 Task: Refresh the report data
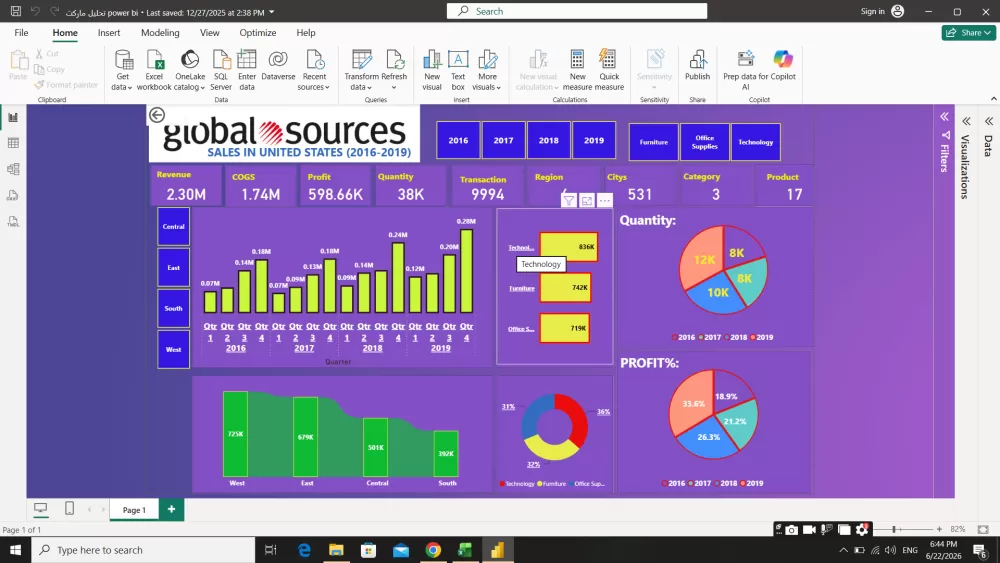(x=394, y=70)
